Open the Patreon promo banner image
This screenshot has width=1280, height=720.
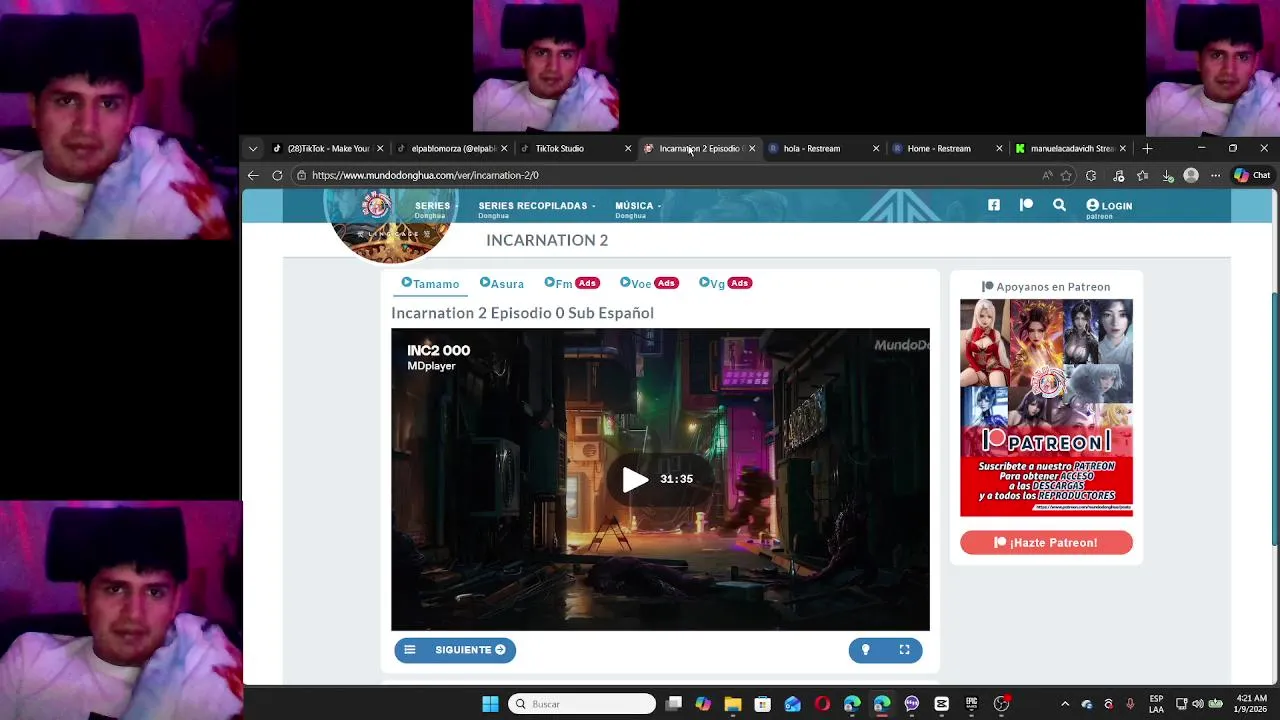pos(1046,408)
